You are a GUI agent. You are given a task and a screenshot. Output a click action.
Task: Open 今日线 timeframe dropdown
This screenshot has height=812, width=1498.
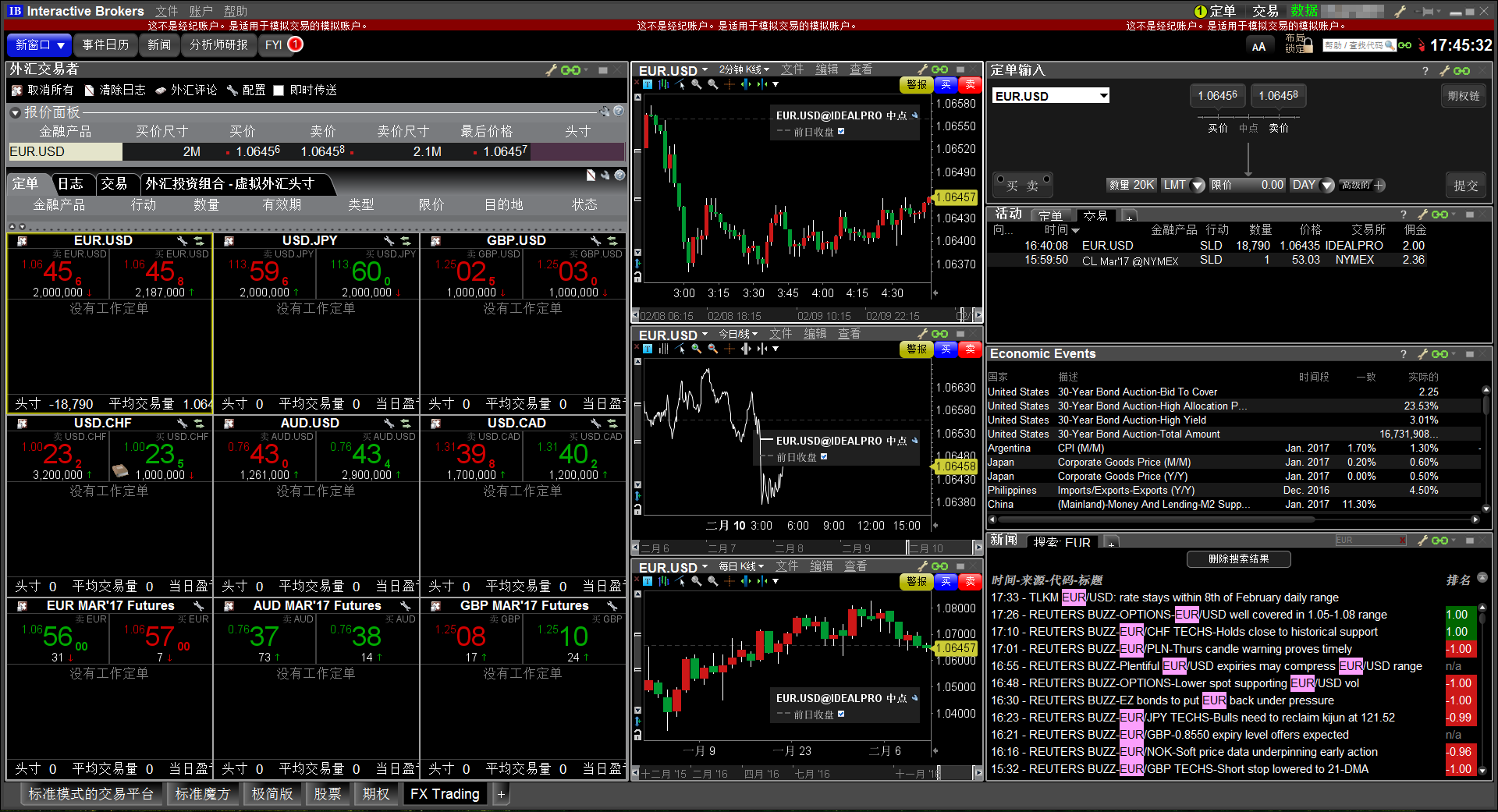click(737, 335)
